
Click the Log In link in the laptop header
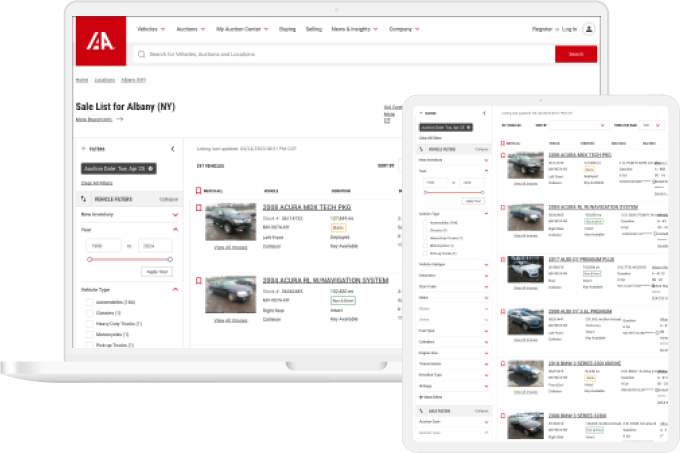click(569, 29)
